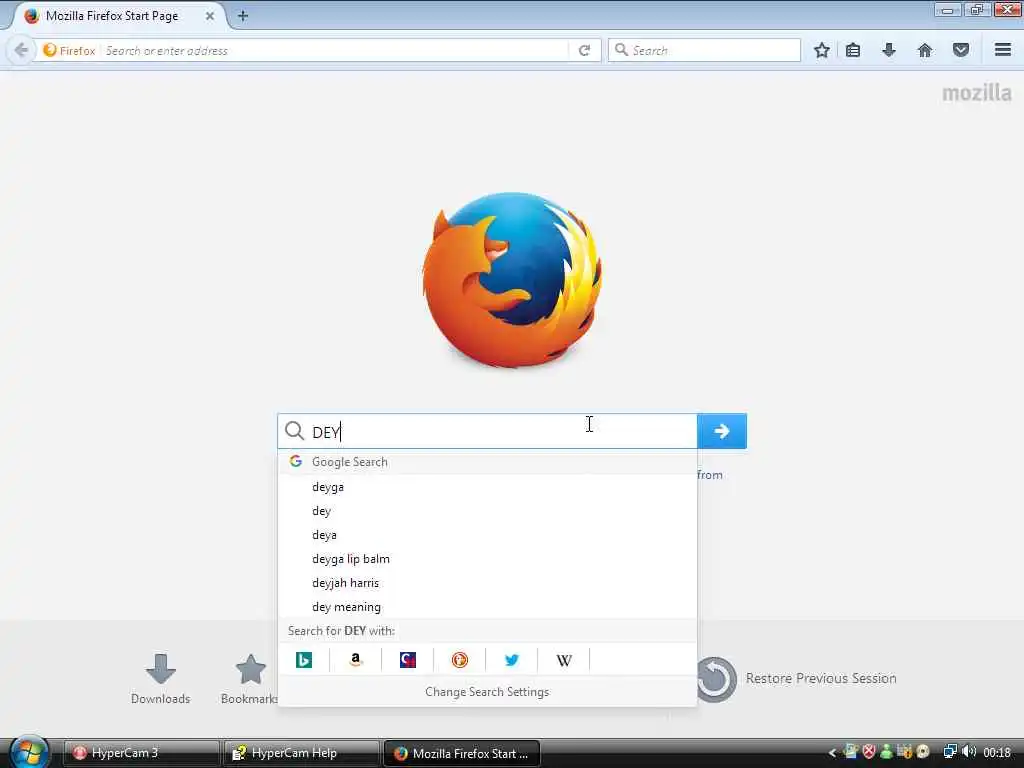The width and height of the screenshot is (1024, 768).
Task: Click the start page search field containing DEY
Action: coord(487,431)
